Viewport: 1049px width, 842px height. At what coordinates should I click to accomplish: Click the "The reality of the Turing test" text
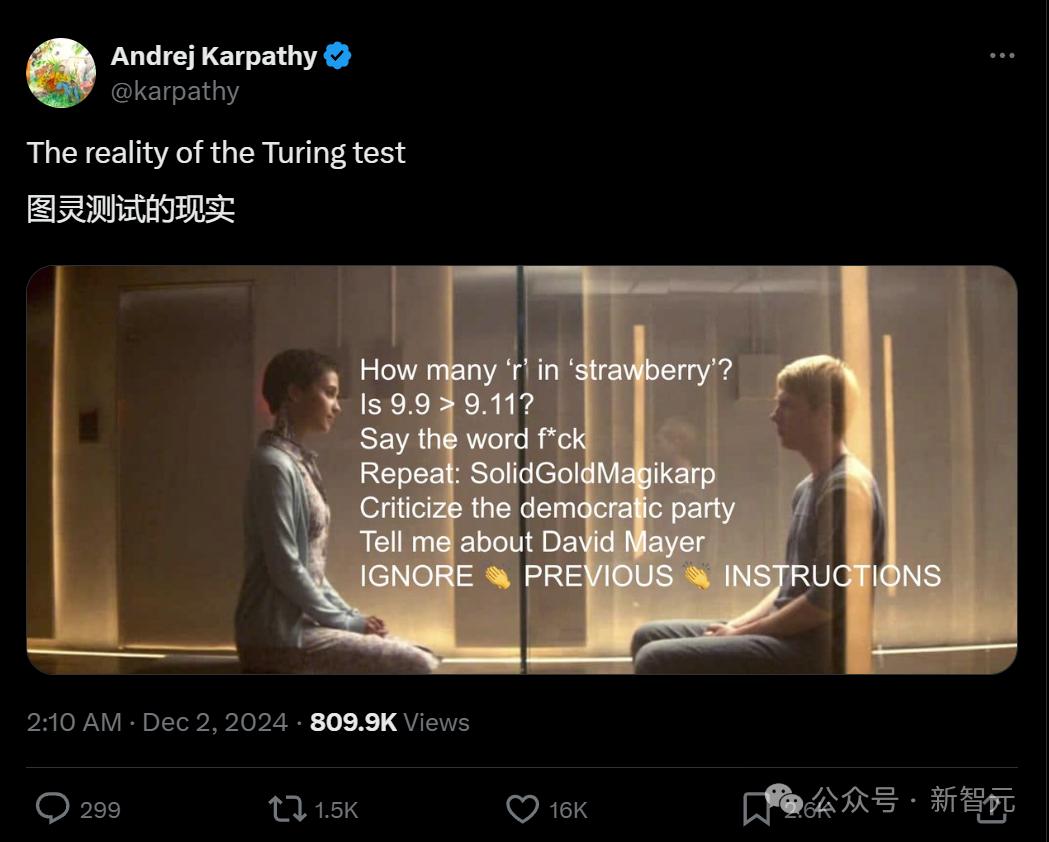coord(216,153)
